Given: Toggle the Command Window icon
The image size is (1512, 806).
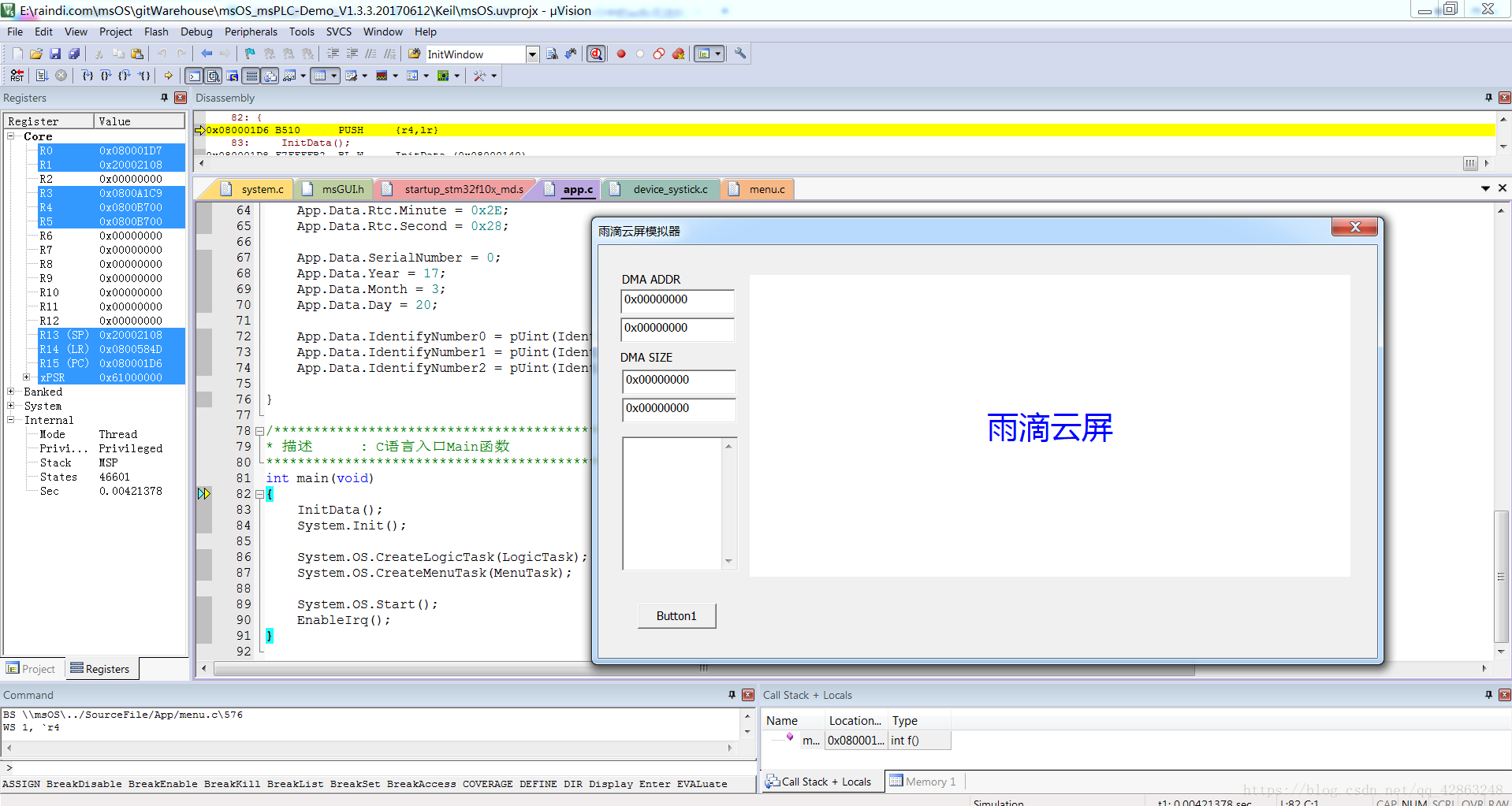Looking at the screenshot, I should click(194, 76).
